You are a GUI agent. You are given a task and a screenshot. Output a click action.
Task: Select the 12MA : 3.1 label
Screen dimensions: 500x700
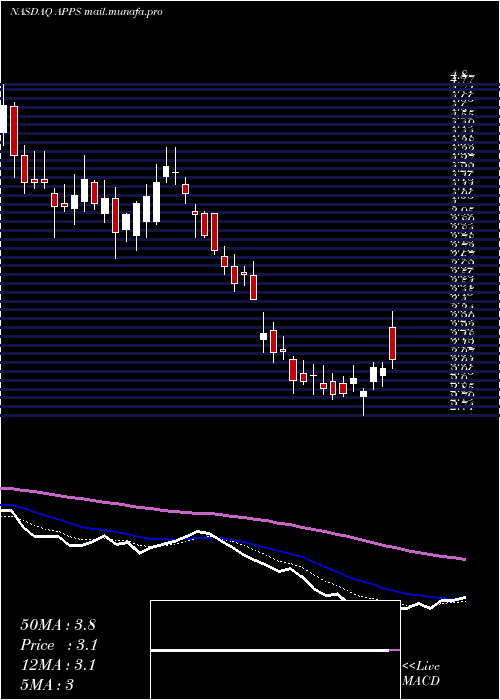click(58, 665)
